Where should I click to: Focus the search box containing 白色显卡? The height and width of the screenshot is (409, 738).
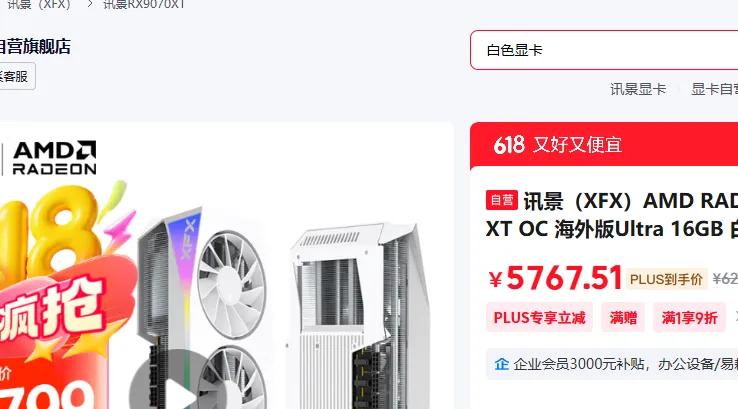[x=604, y=50]
